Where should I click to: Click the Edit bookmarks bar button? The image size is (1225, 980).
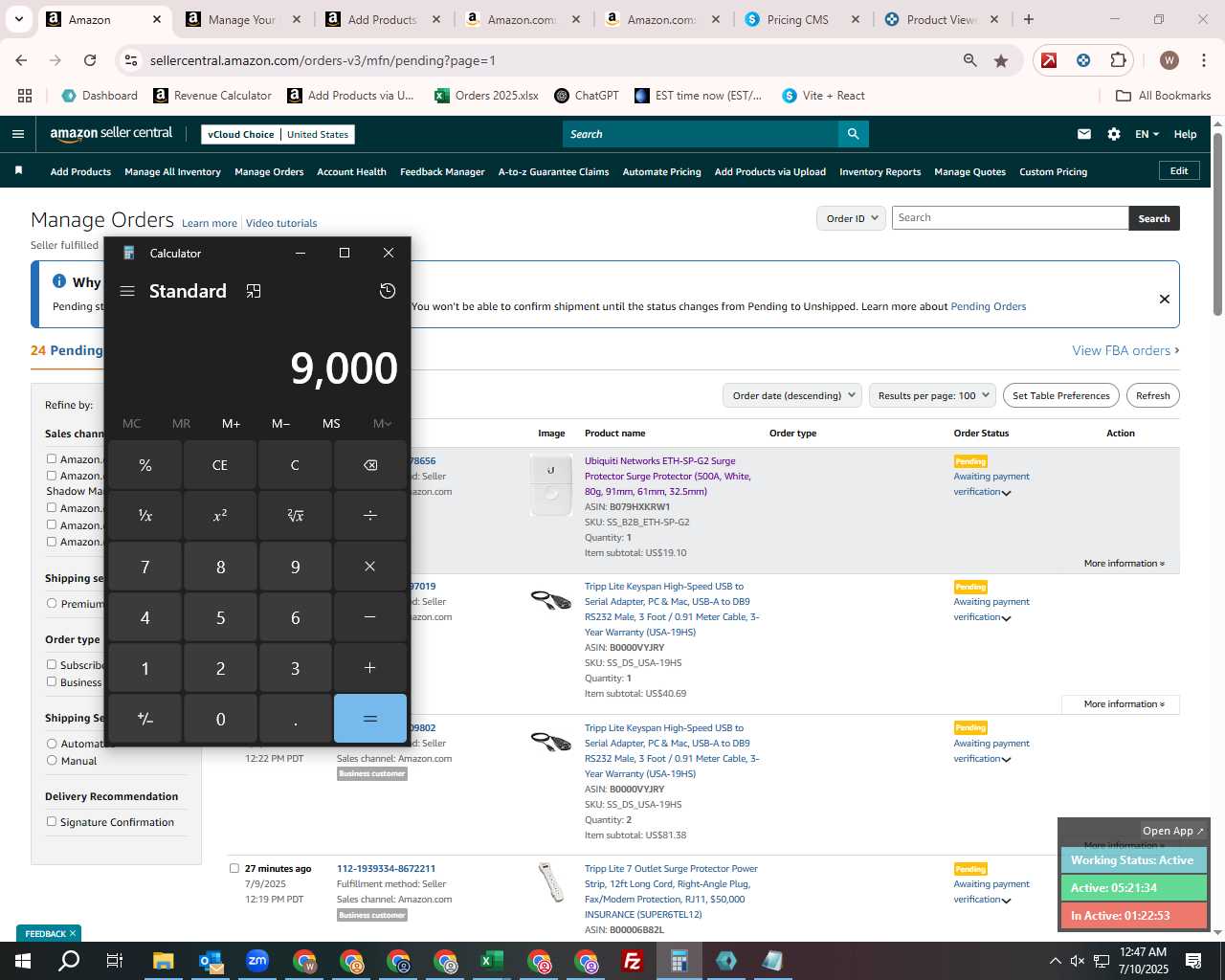1179,170
